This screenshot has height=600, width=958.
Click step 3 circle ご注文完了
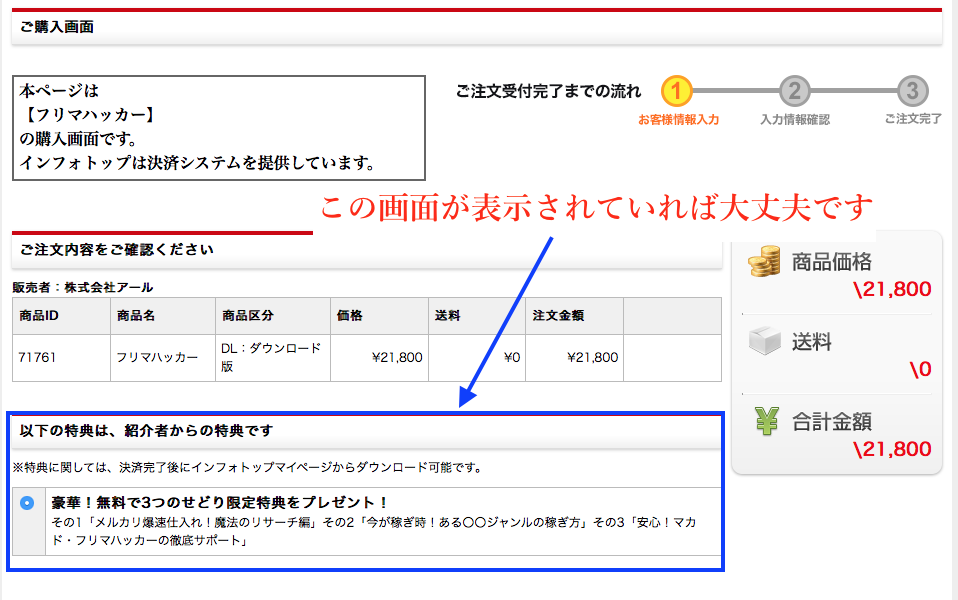[x=913, y=91]
